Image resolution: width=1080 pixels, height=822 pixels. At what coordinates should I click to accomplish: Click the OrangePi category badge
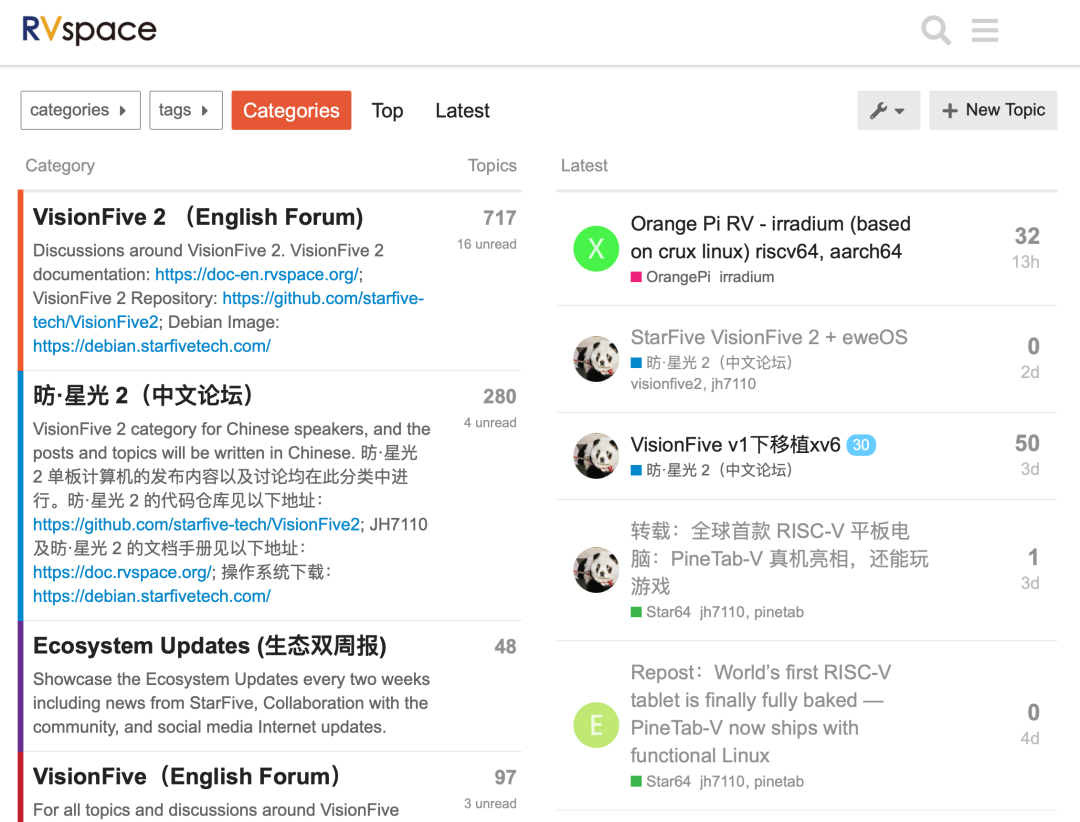click(x=671, y=277)
